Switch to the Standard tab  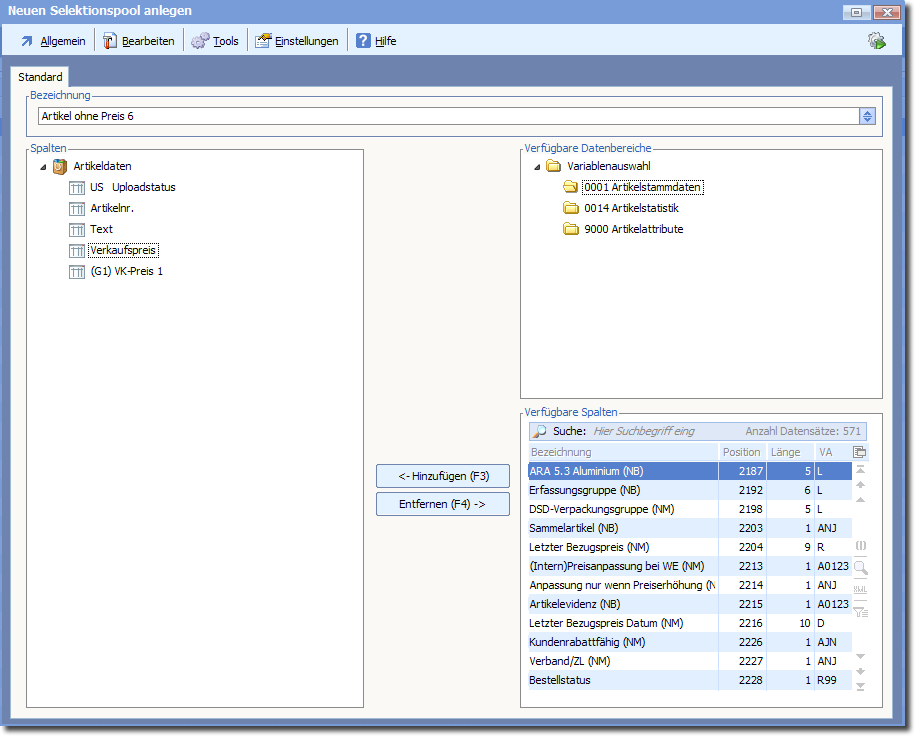tap(40, 77)
